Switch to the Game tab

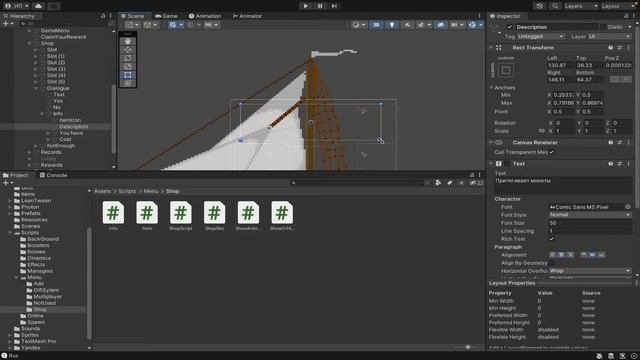pos(167,16)
